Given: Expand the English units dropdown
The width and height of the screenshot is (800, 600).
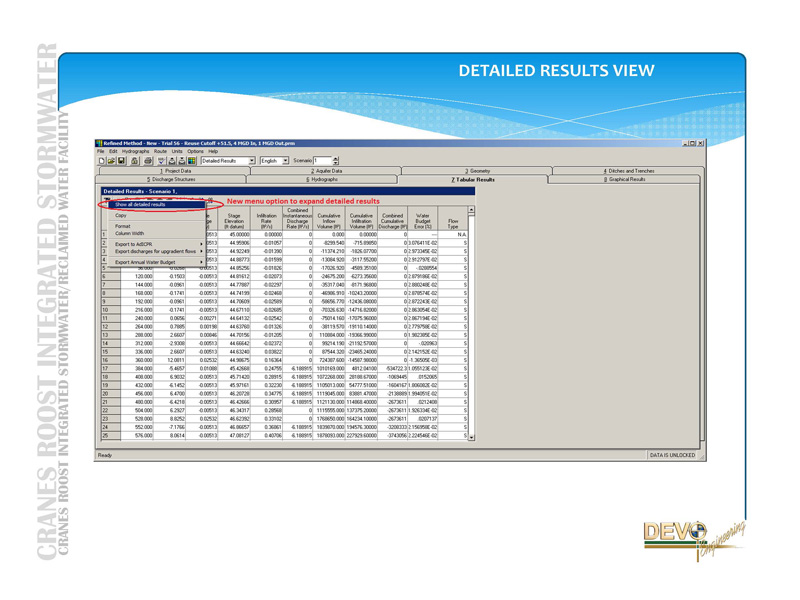Looking at the screenshot, I should [285, 161].
